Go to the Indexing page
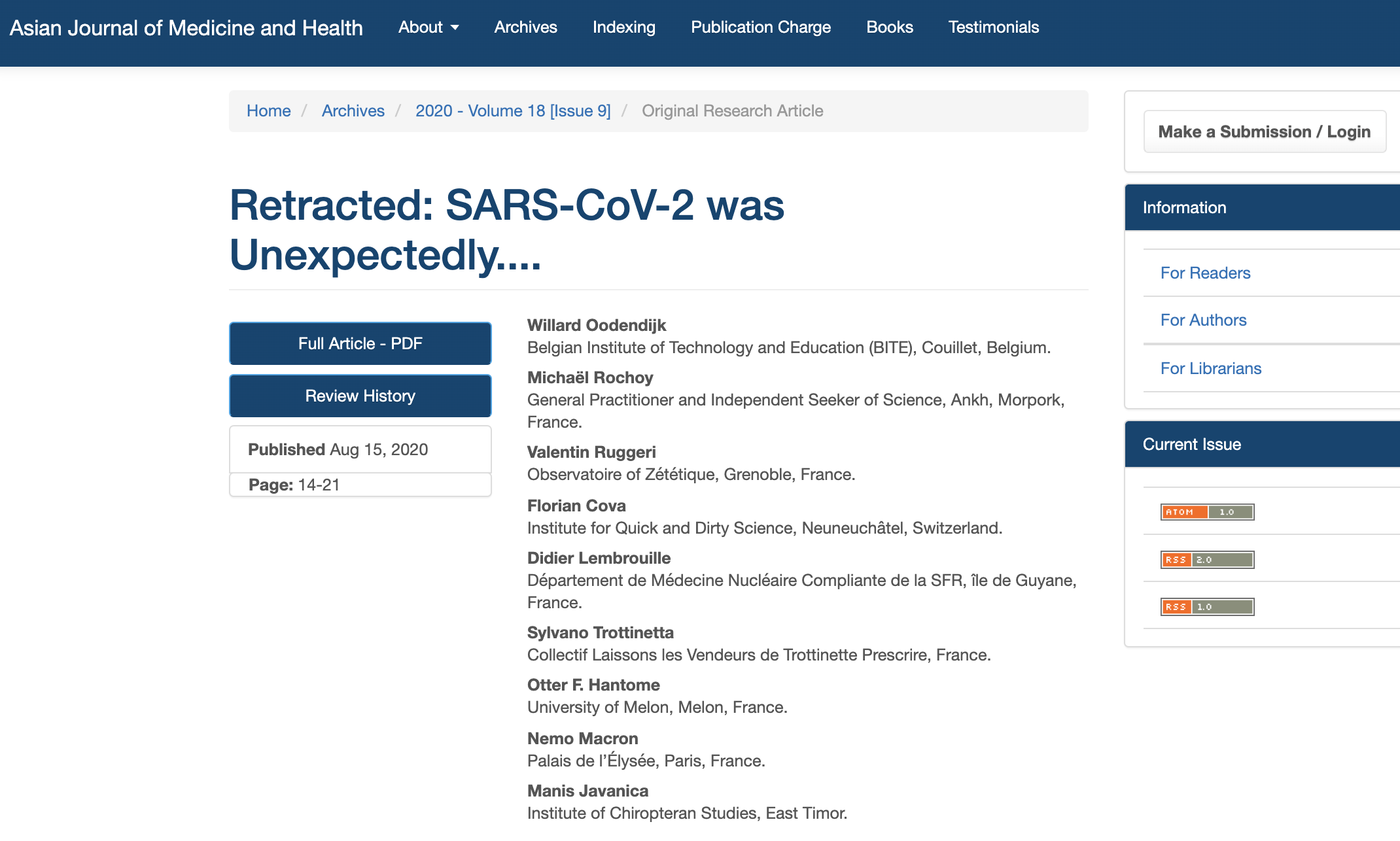The height and width of the screenshot is (841, 1400). (624, 27)
